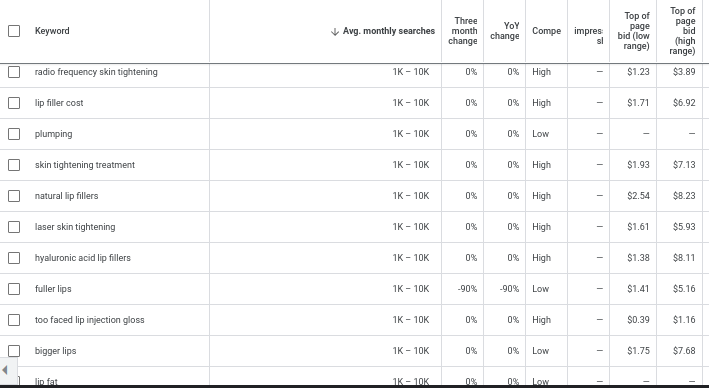Check the fuller lips row checkbox
Screen dimensions: 709x388
(14, 289)
